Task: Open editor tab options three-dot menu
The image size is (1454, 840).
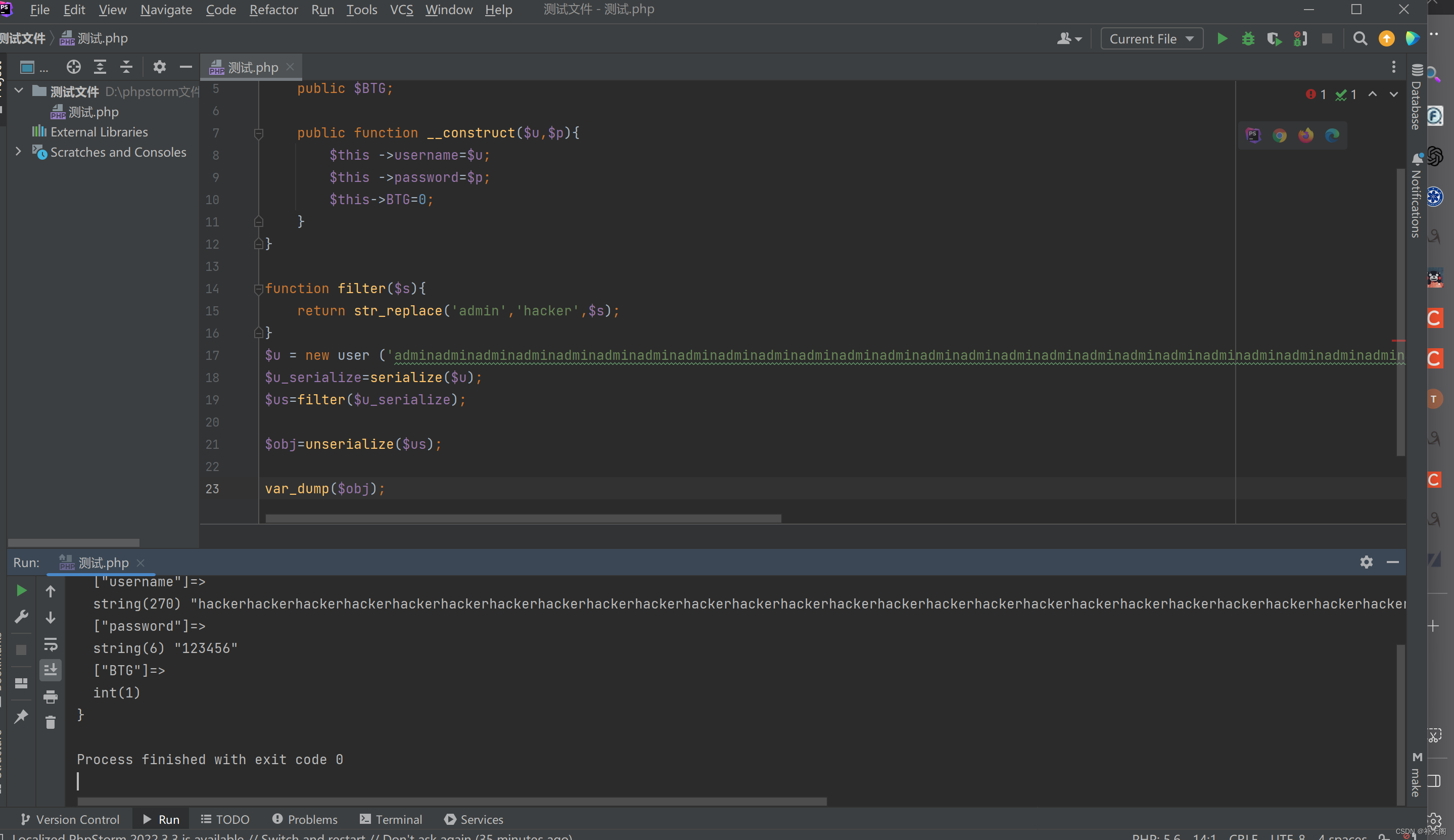Action: 1393,67
